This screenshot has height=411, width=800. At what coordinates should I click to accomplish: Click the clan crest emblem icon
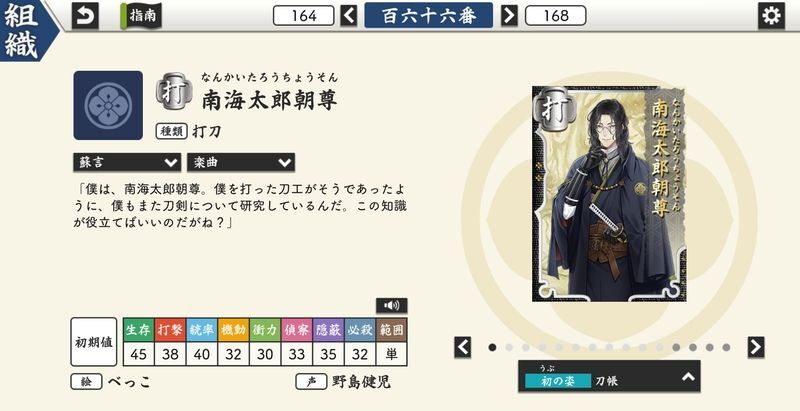click(108, 106)
